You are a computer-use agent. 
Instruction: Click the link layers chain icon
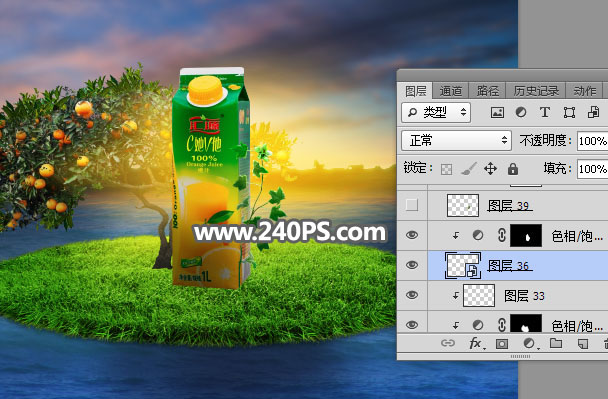click(448, 343)
